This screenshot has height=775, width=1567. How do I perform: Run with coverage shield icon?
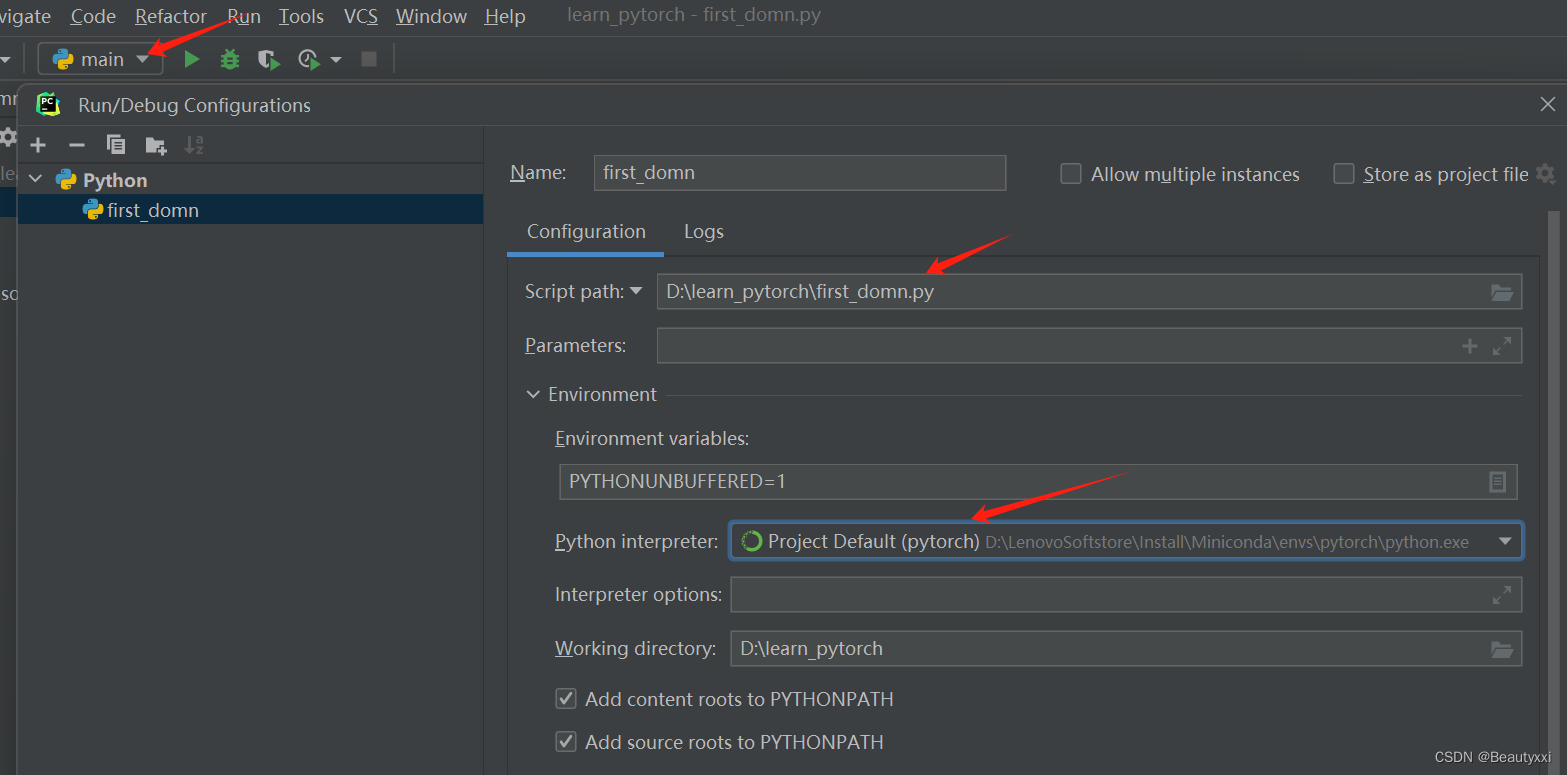pos(268,60)
